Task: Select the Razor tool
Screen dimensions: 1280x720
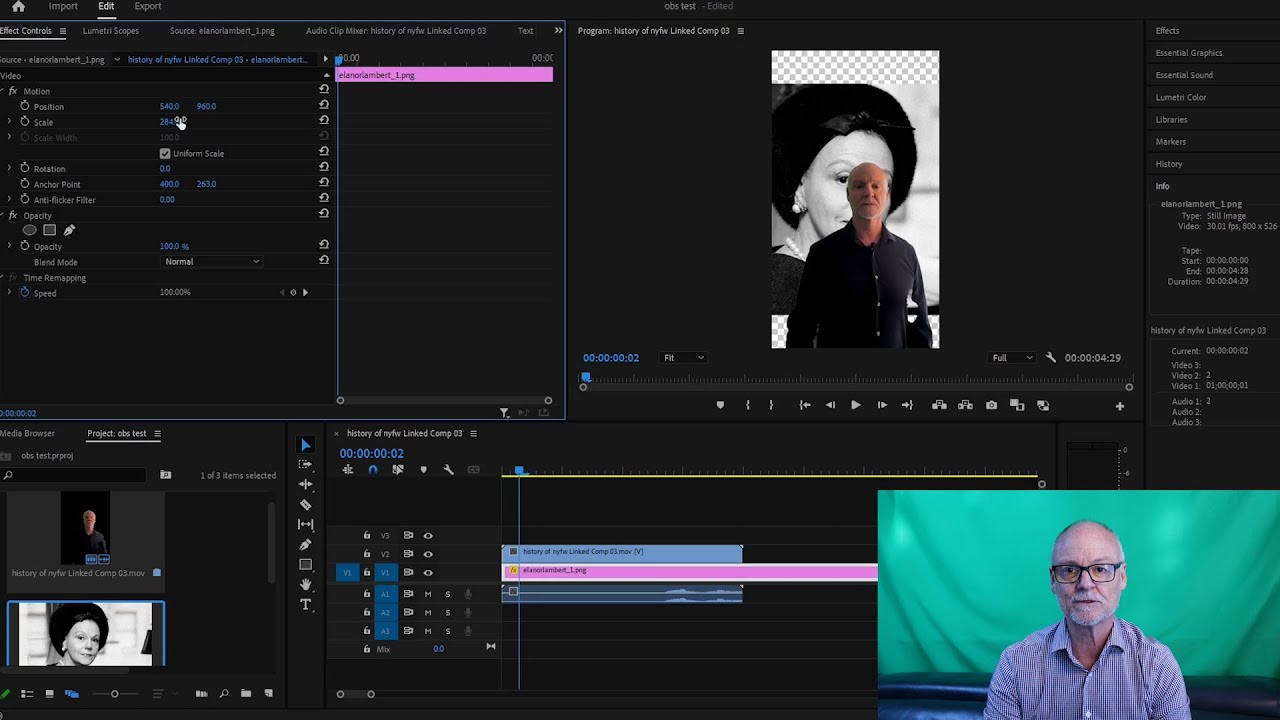Action: click(306, 504)
